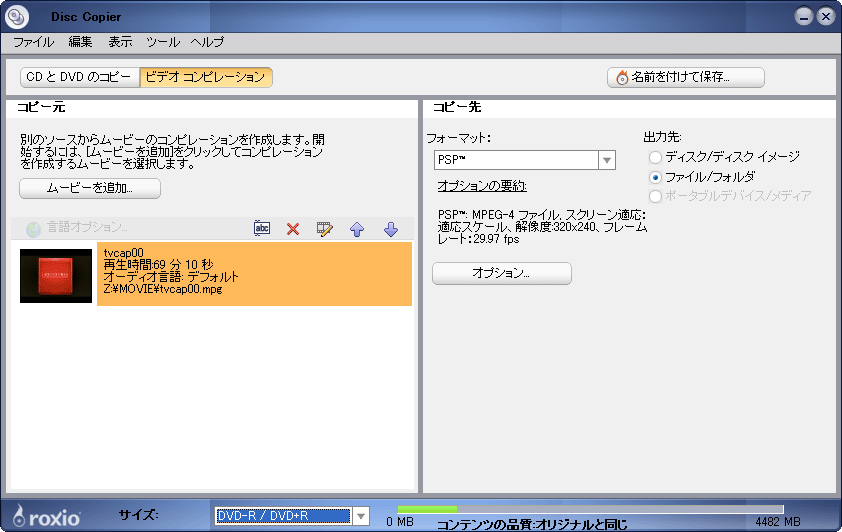Viewport: 842px width, 532px height.
Task: Click the 名前を付けて保存... button
Action: [686, 77]
